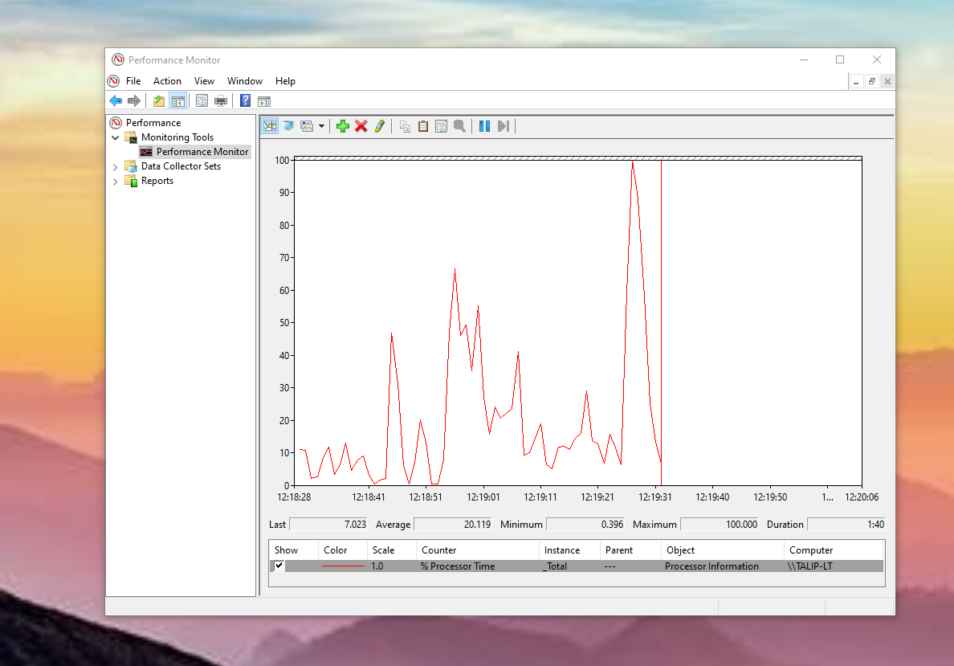
Task: Select the zoom magnifier tool
Action: click(458, 126)
